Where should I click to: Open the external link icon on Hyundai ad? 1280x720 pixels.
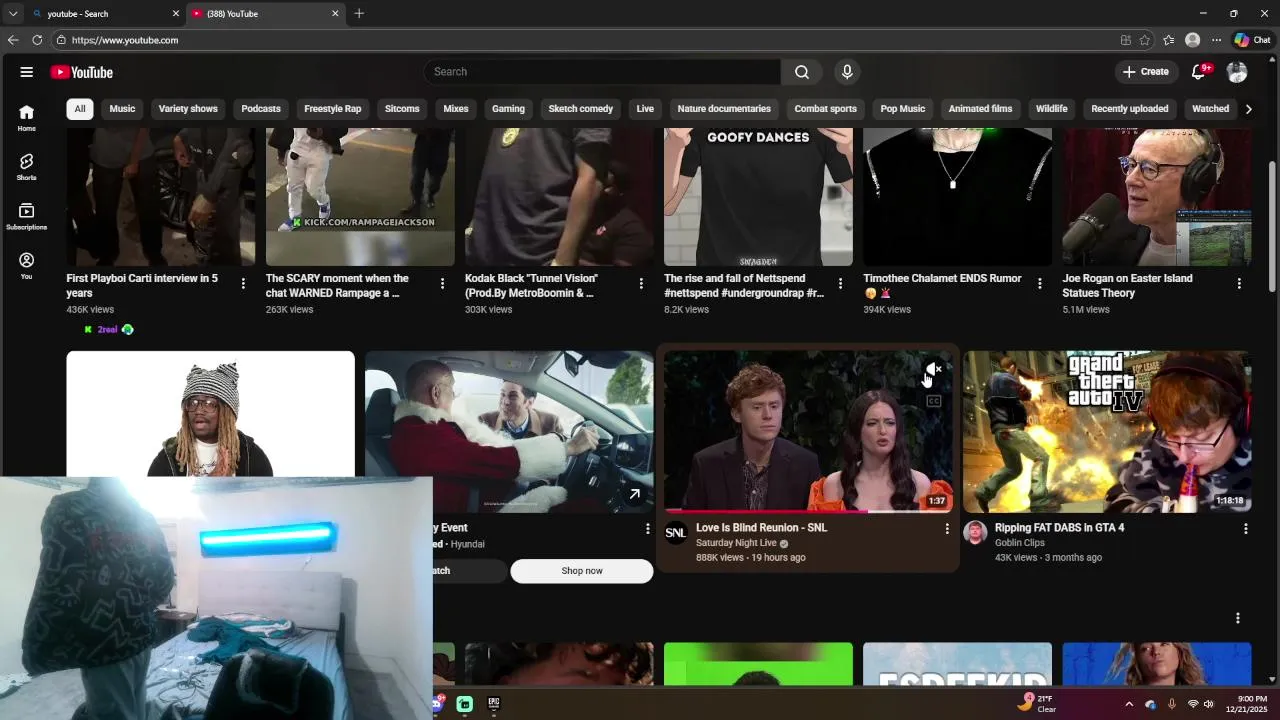click(634, 494)
